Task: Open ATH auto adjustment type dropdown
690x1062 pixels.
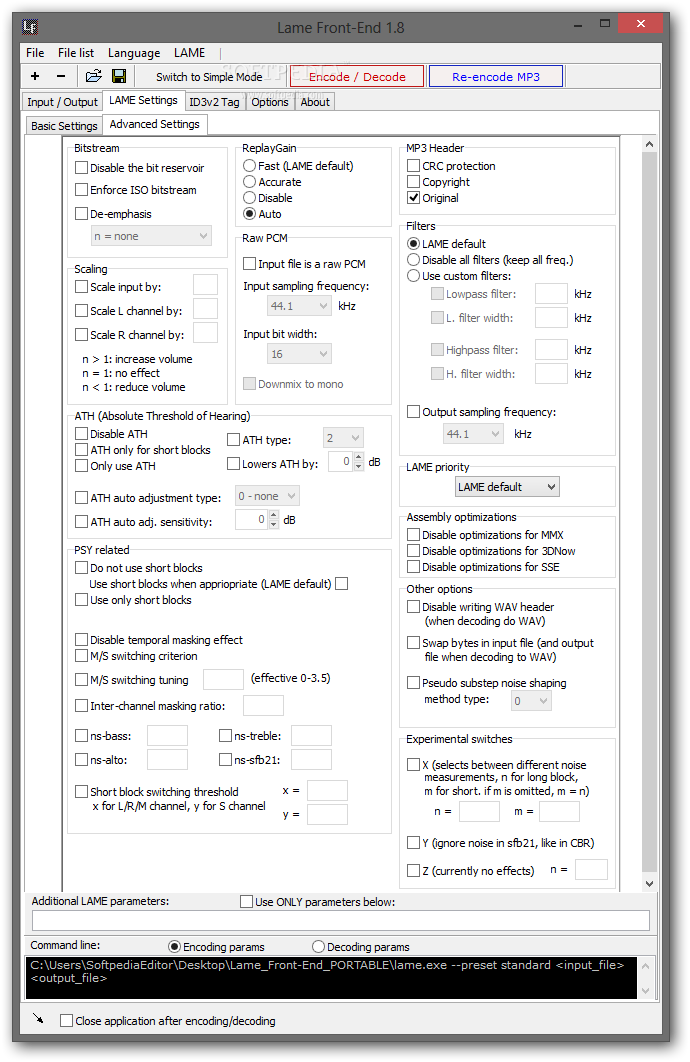Action: [x=267, y=496]
